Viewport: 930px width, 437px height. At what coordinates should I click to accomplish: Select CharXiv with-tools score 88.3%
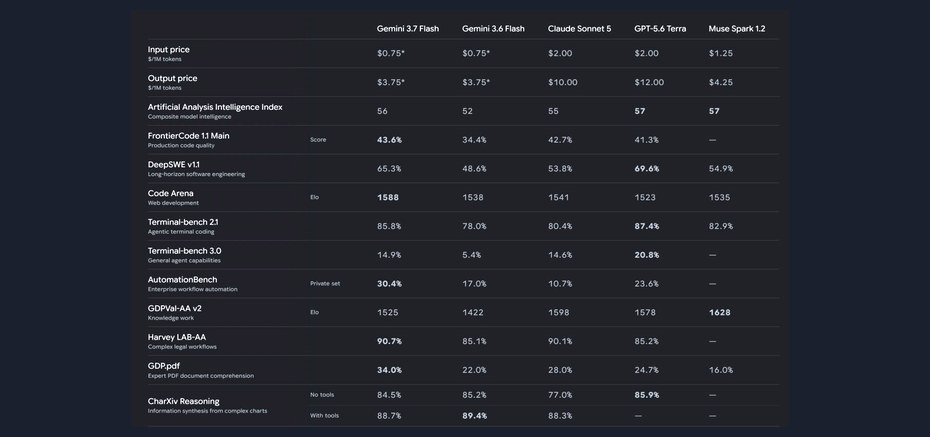click(x=560, y=416)
